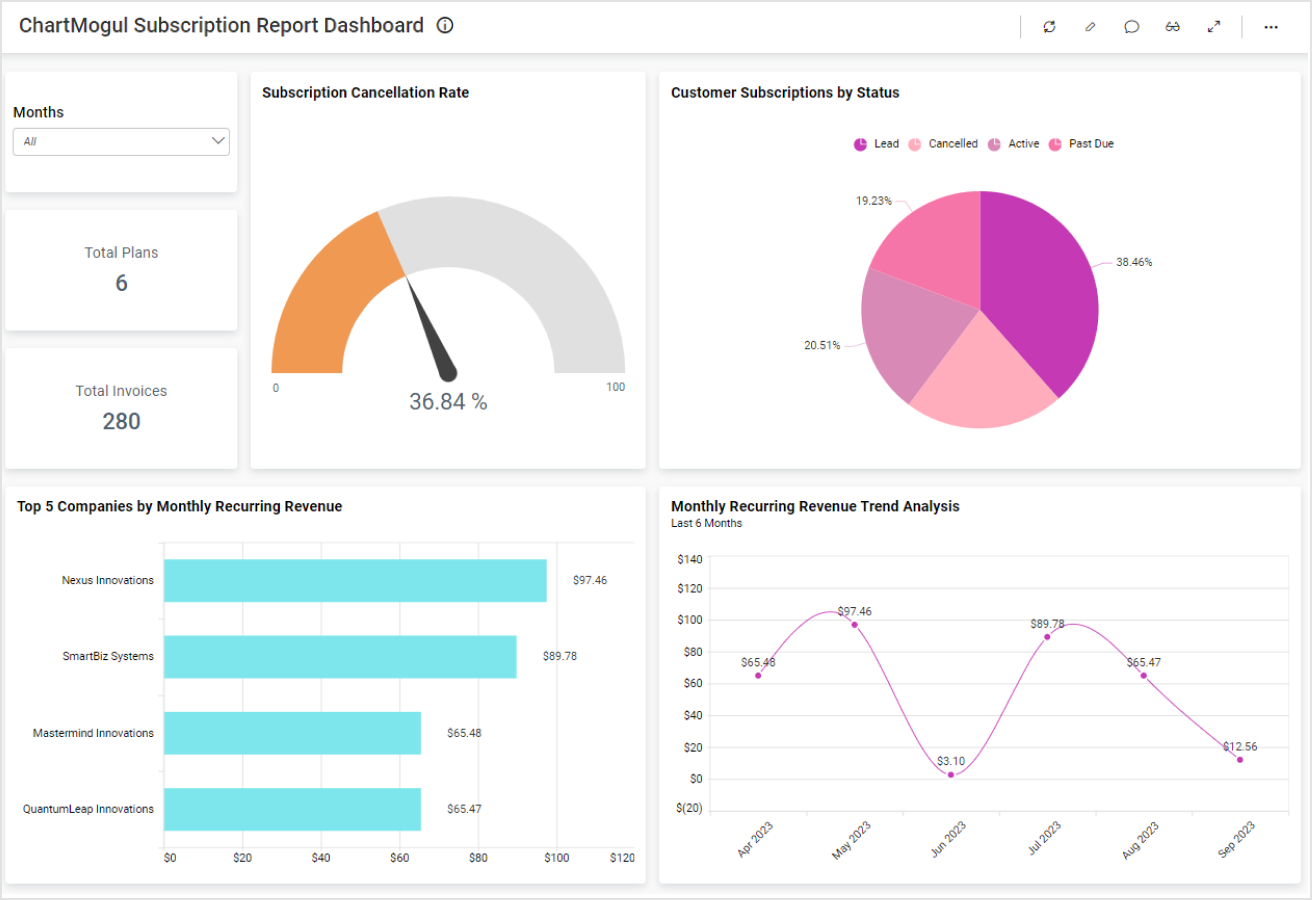Click the Months dropdown chevron arrow
Viewport: 1312px width, 900px height.
point(218,142)
